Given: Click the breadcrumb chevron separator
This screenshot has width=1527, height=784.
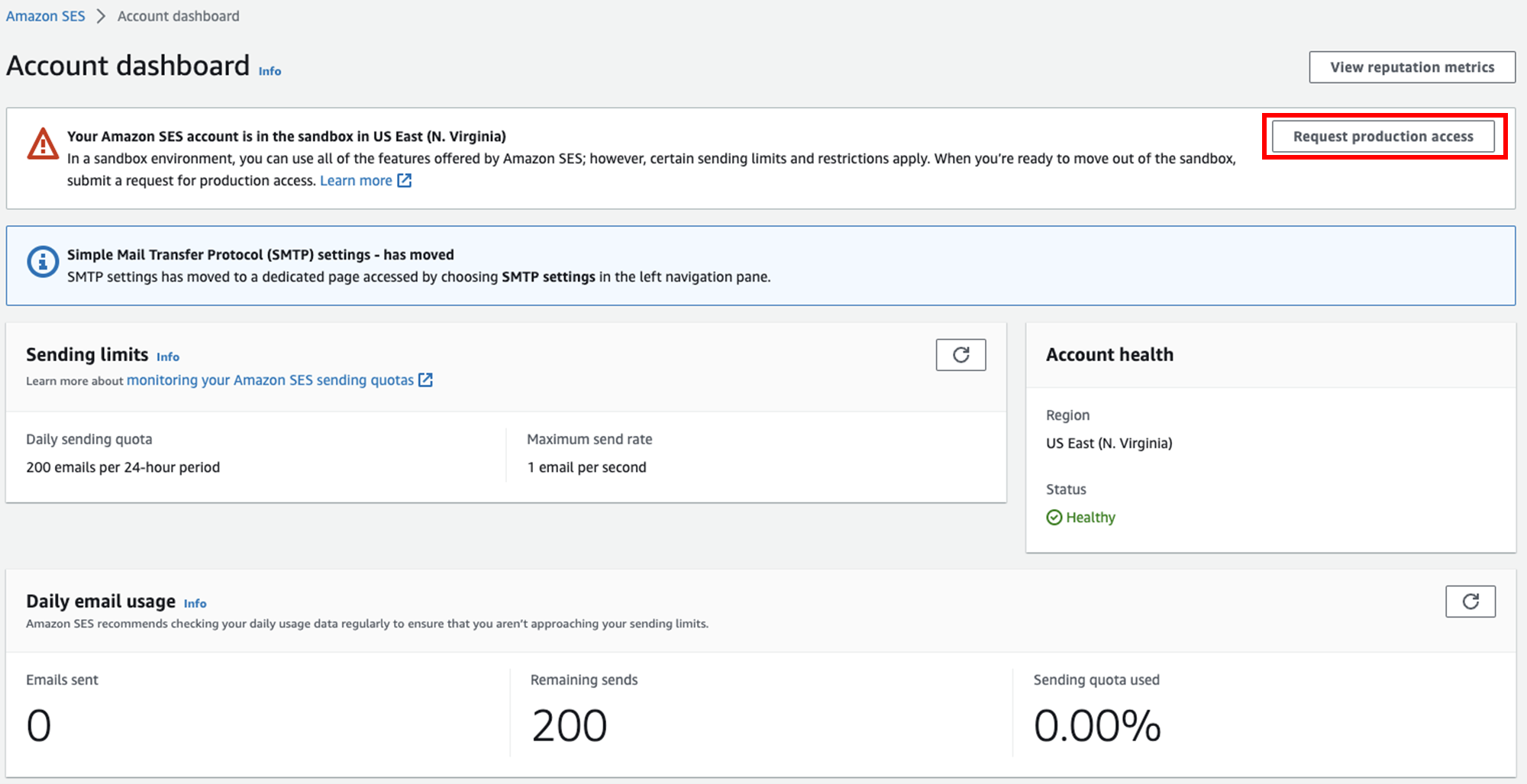Looking at the screenshot, I should click(x=101, y=16).
